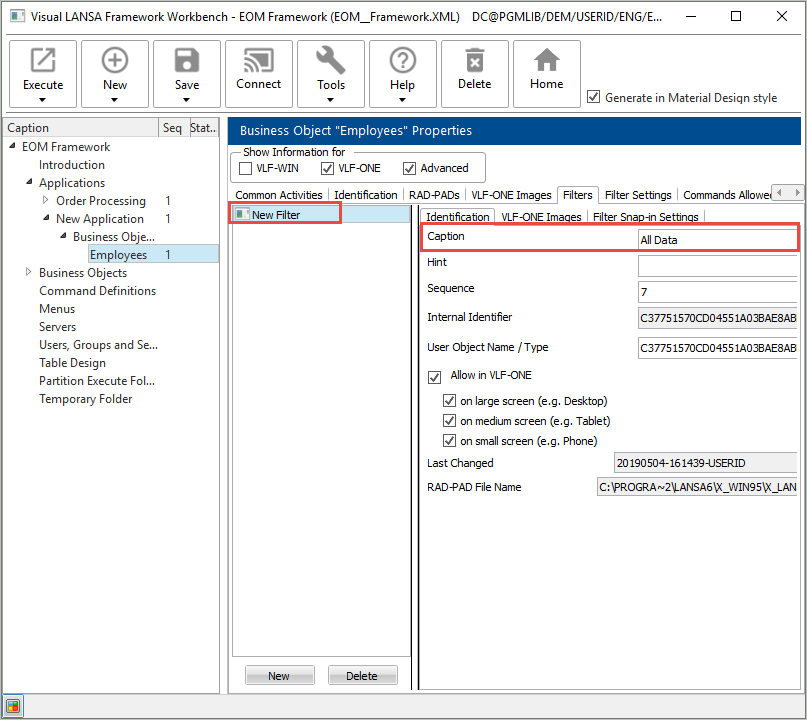Click the User Object Name / Type field
The width and height of the screenshot is (807, 720).
(x=717, y=348)
